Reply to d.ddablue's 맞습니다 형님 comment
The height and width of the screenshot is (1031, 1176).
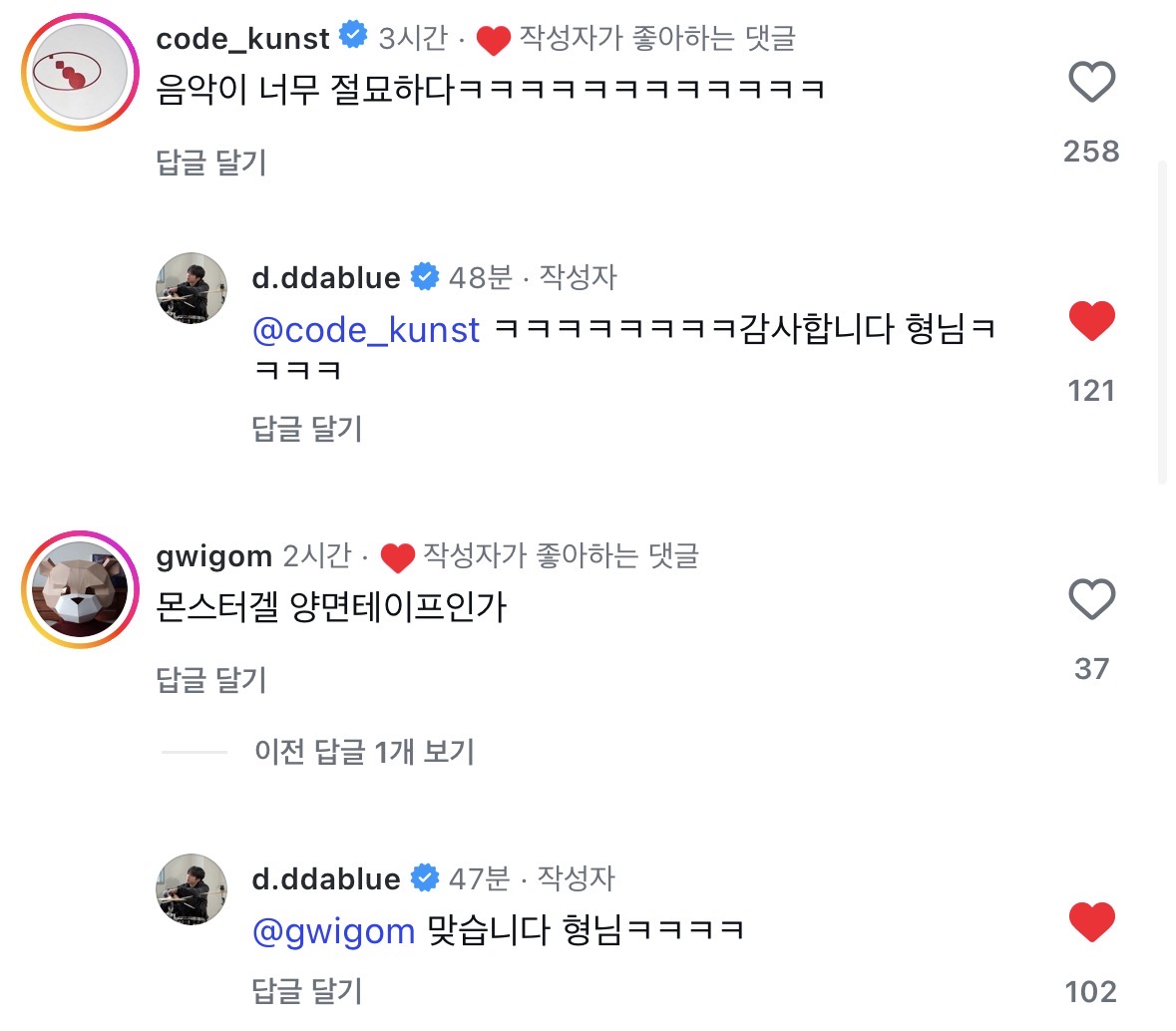tap(307, 990)
